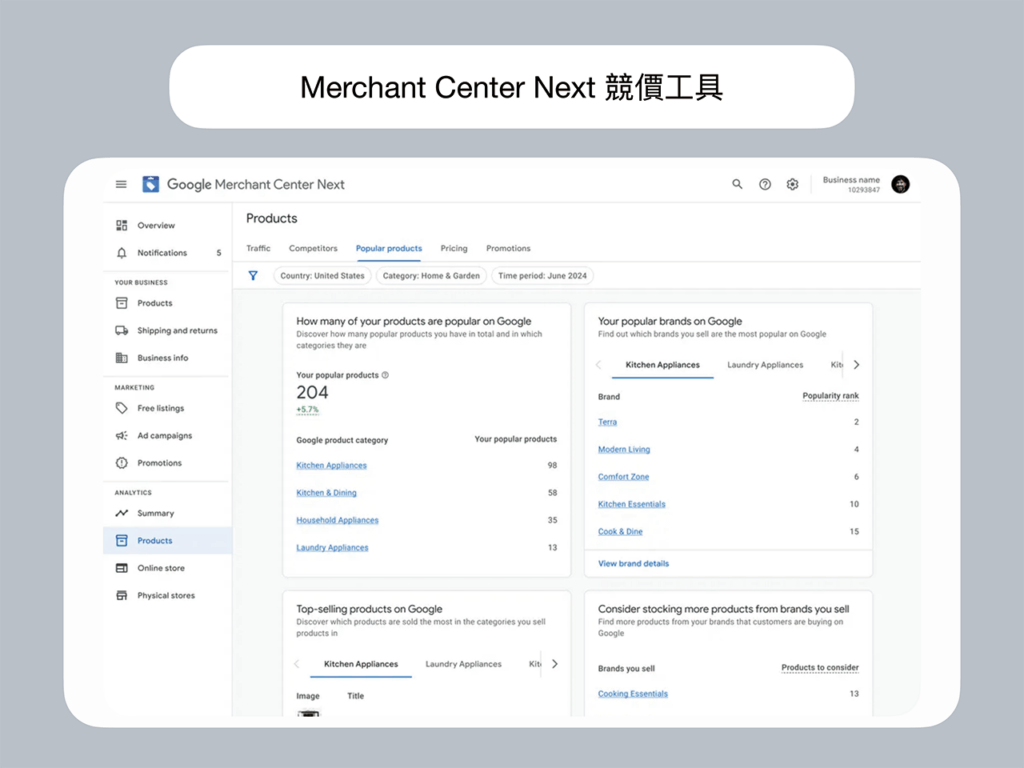Open the Promotions tab in Products
The height and width of the screenshot is (768, 1024).
point(508,248)
